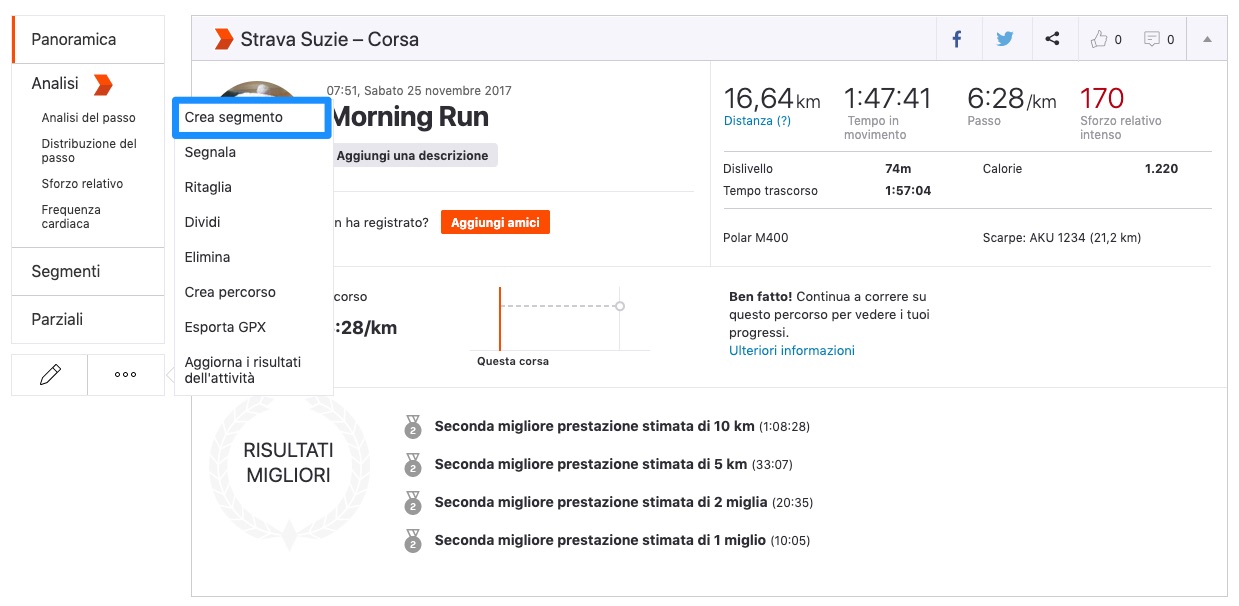Choose Ritaglia from the dropdown menu
The height and width of the screenshot is (606, 1239).
pyautogui.click(x=208, y=187)
